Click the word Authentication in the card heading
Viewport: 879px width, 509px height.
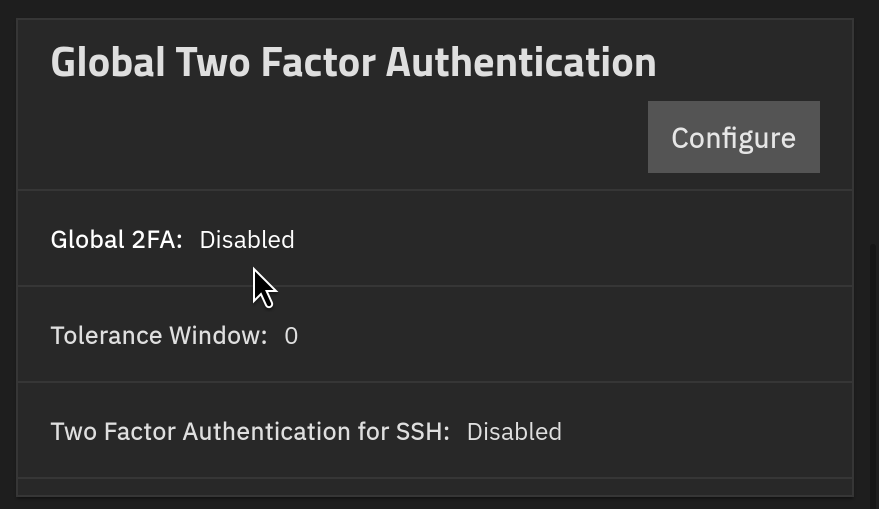click(521, 62)
